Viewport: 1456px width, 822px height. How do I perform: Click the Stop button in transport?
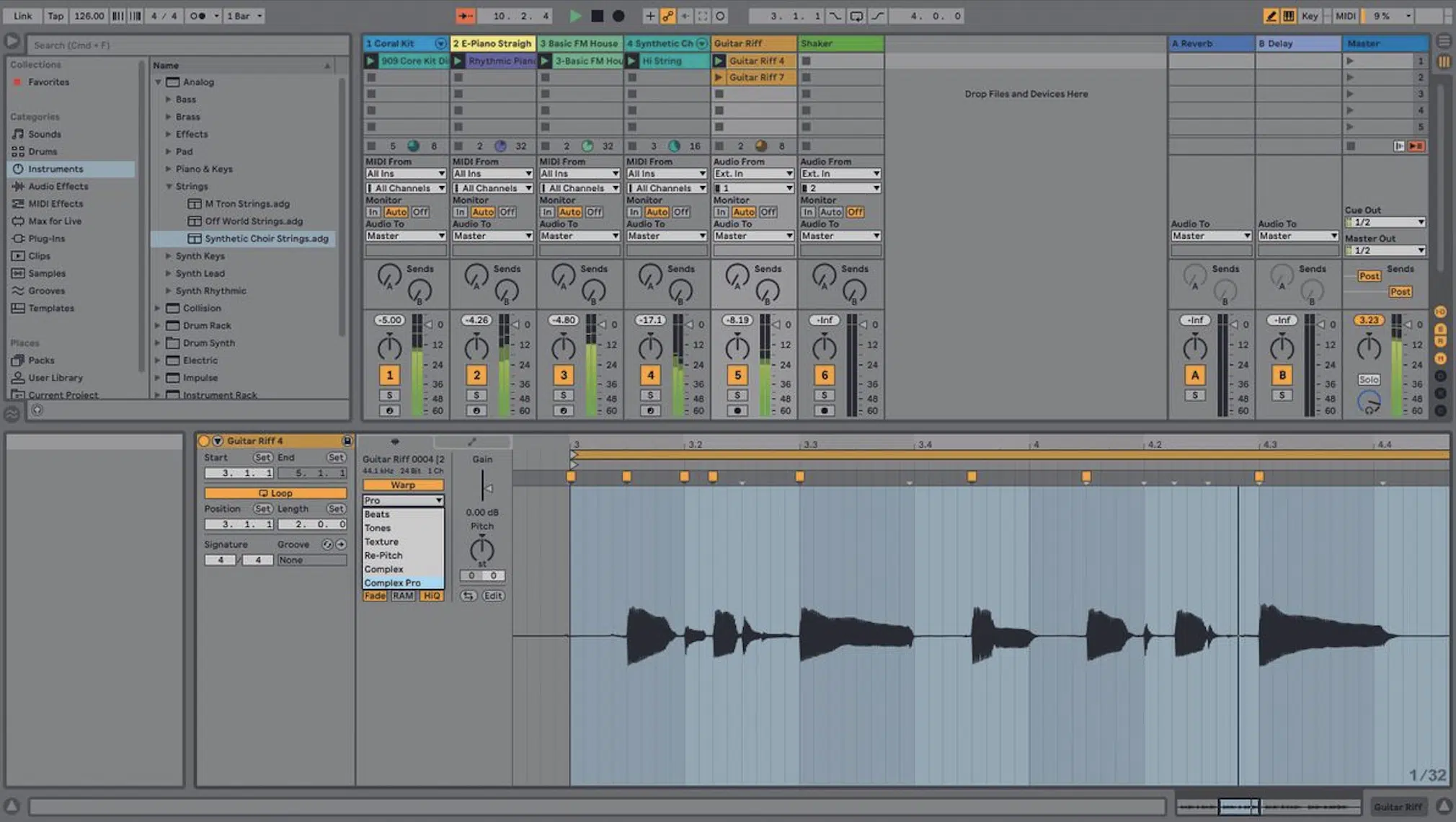tap(597, 16)
